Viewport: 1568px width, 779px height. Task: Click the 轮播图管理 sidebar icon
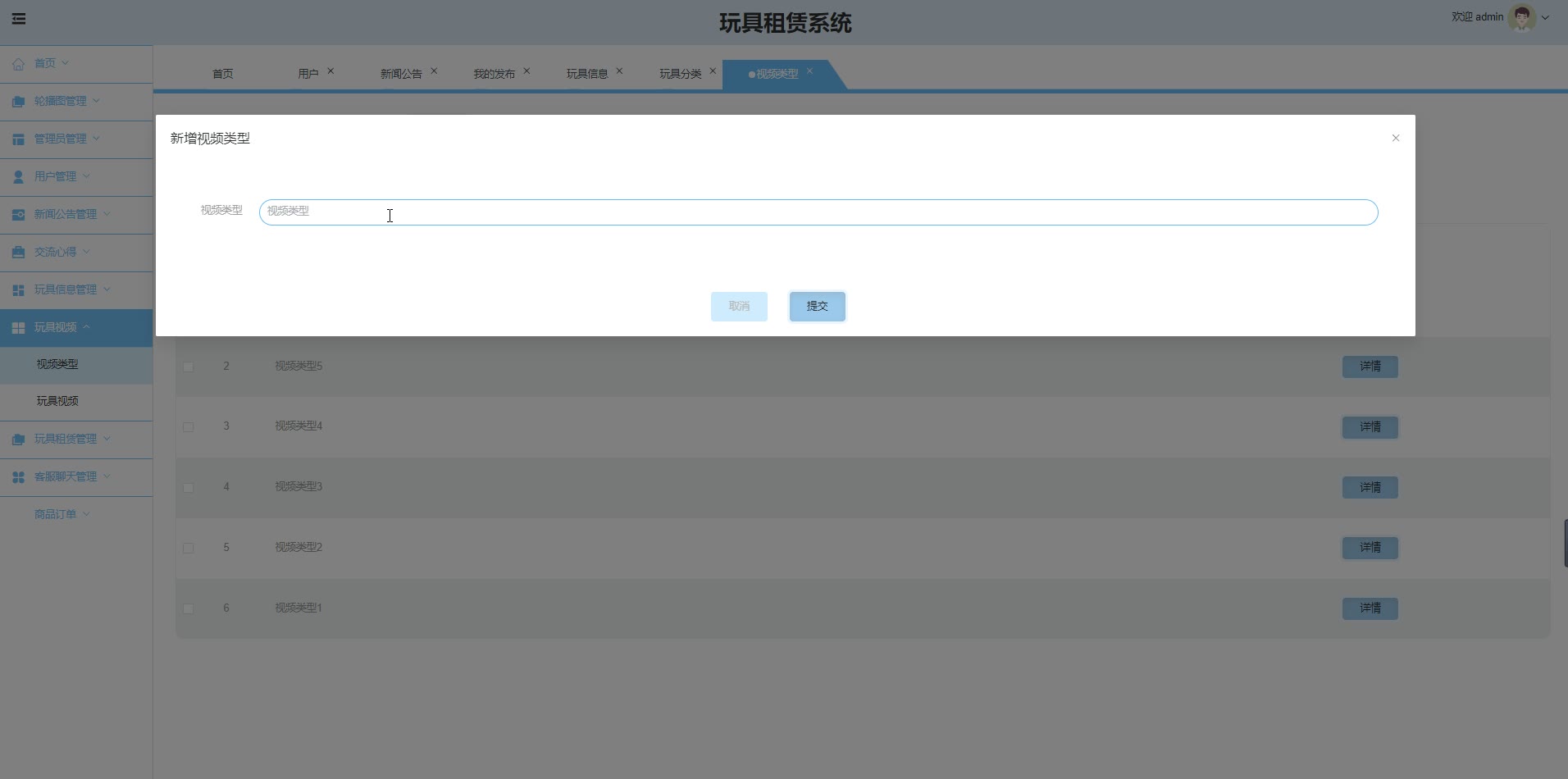(x=18, y=101)
